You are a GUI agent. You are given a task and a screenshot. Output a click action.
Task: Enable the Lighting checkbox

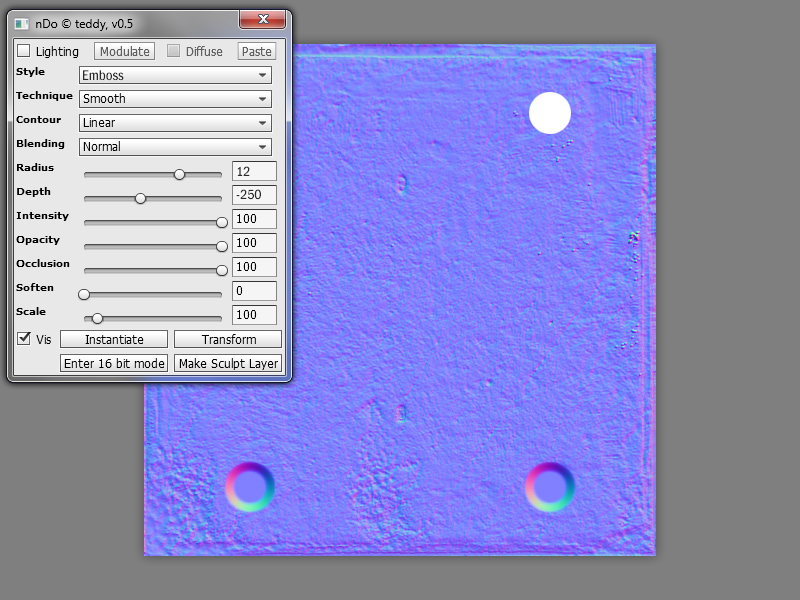pyautogui.click(x=23, y=51)
